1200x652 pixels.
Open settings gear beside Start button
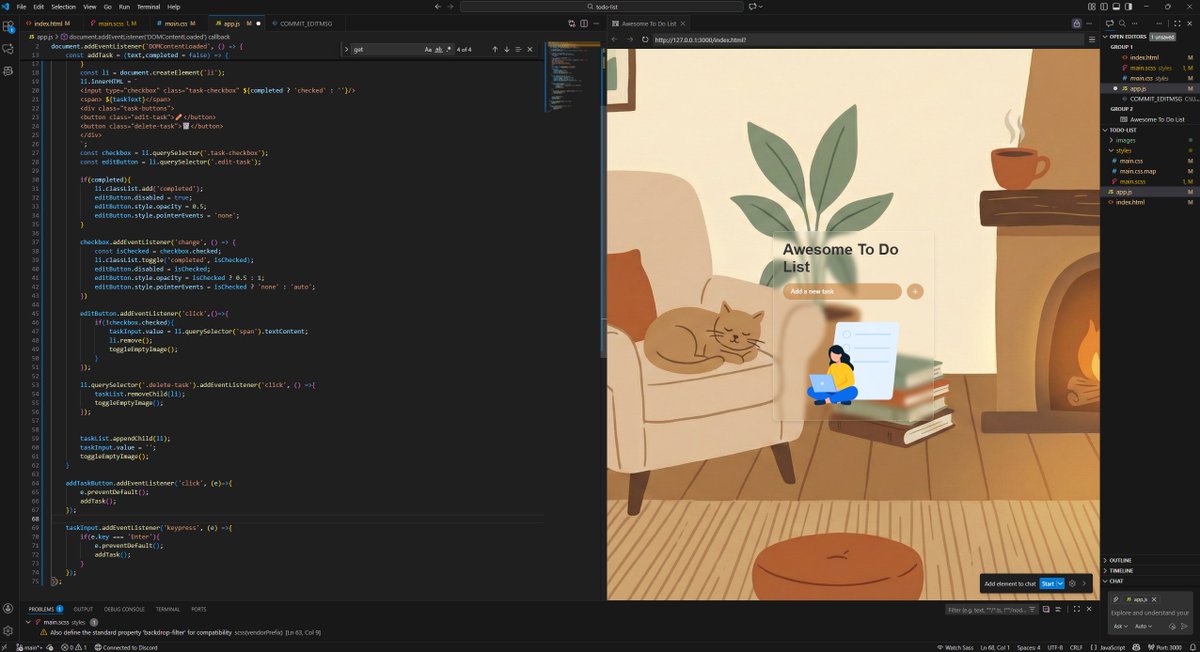coord(1072,584)
